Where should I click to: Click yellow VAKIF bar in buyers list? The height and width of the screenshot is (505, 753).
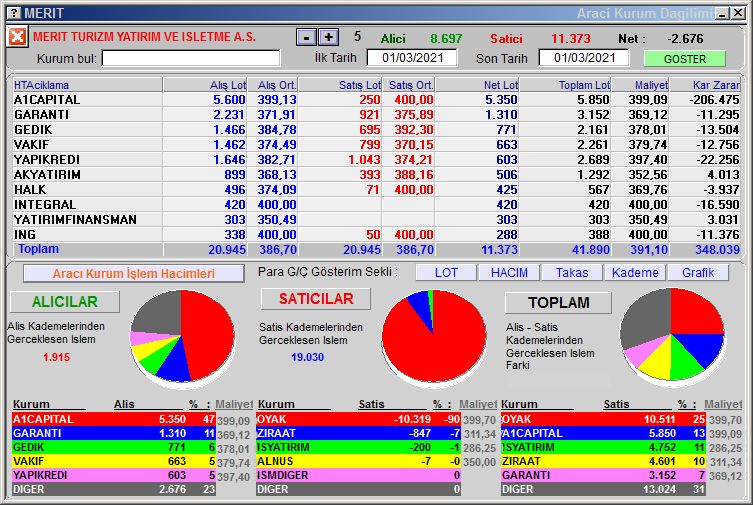pos(114,461)
